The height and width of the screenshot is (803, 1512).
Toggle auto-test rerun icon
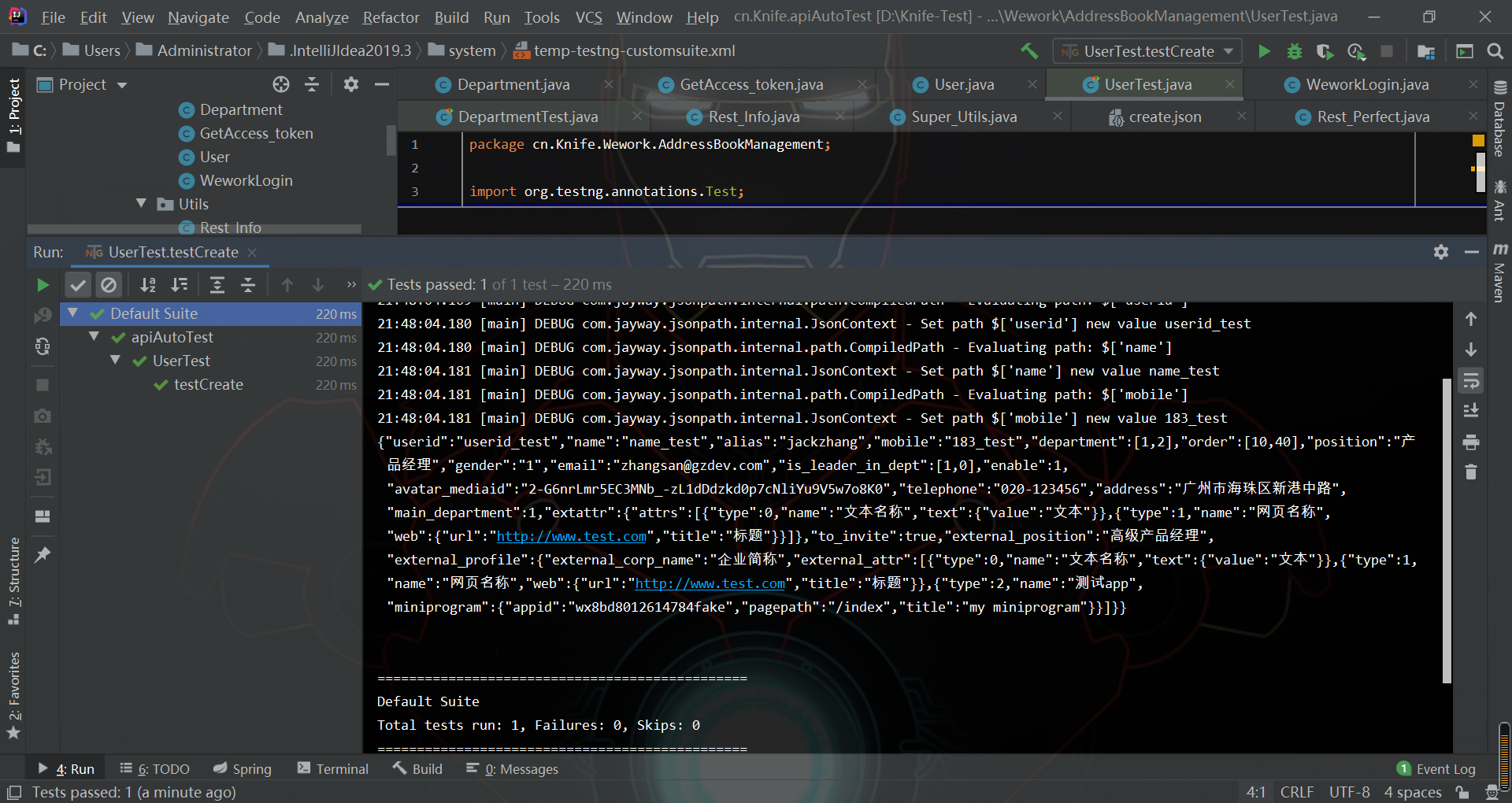[x=43, y=346]
